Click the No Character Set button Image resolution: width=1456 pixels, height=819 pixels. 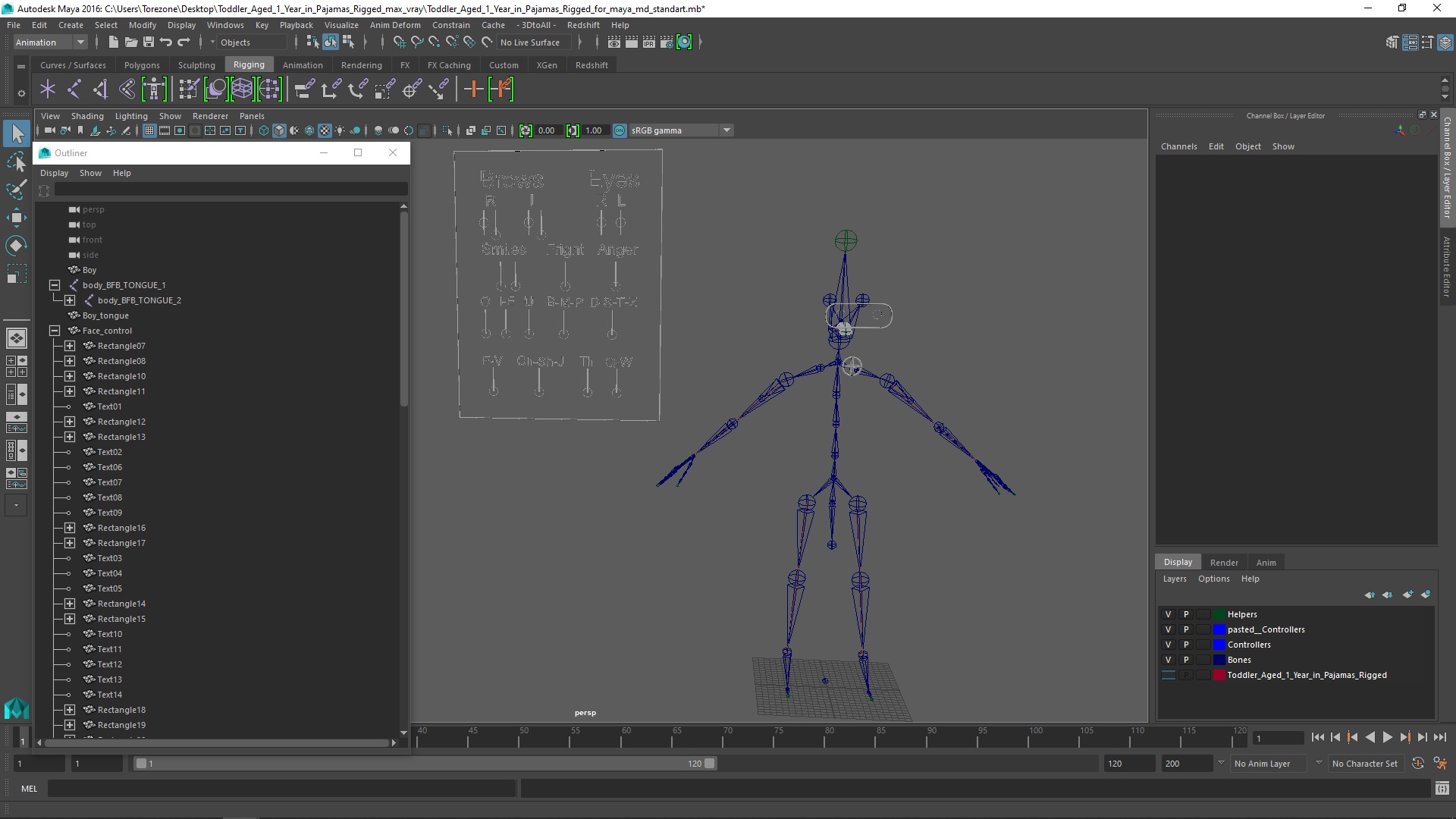click(1364, 764)
